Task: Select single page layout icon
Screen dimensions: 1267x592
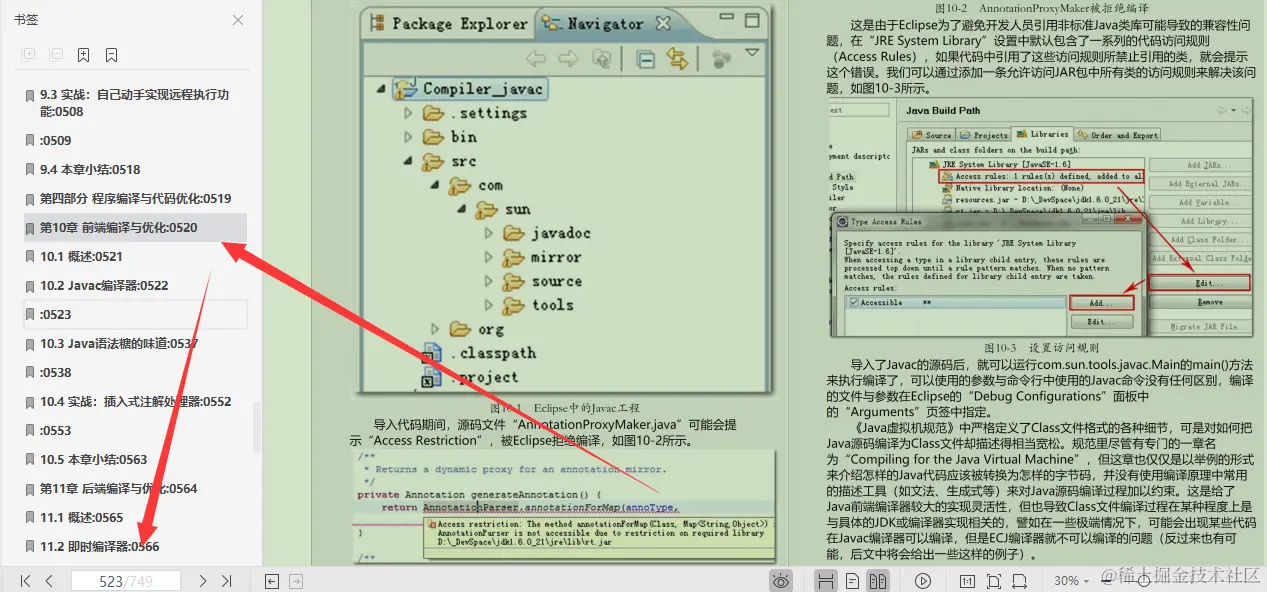Action: click(852, 581)
